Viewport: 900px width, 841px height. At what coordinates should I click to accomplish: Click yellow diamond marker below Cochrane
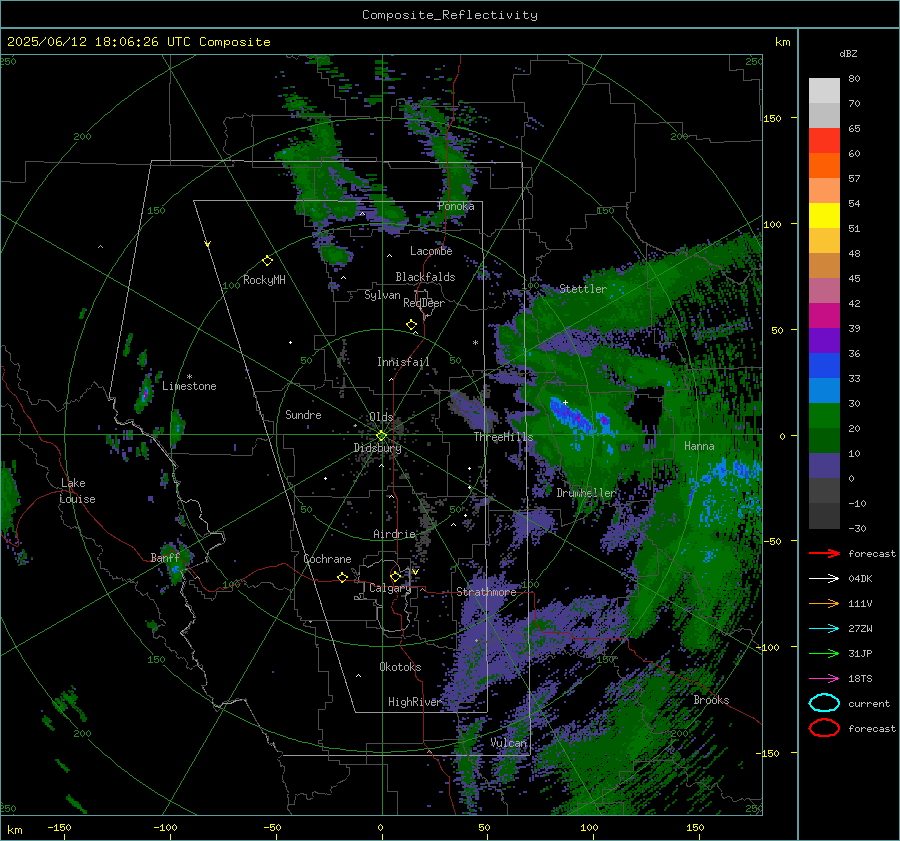343,578
